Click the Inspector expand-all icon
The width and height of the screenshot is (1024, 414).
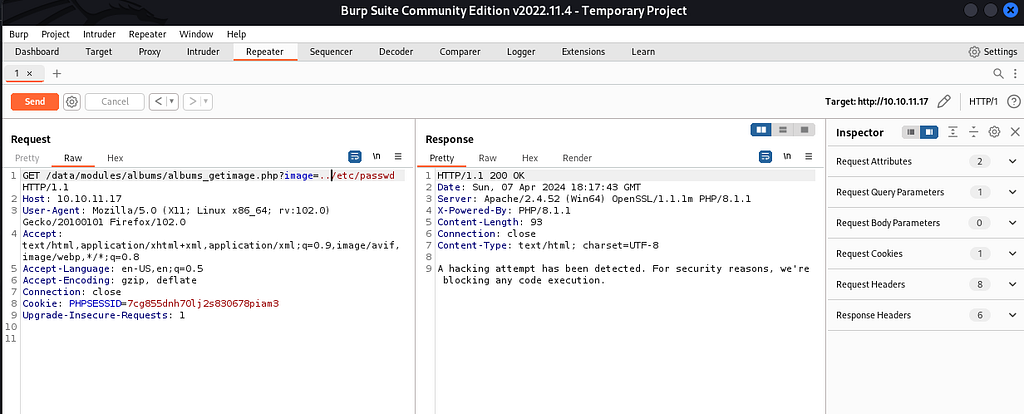[x=953, y=132]
